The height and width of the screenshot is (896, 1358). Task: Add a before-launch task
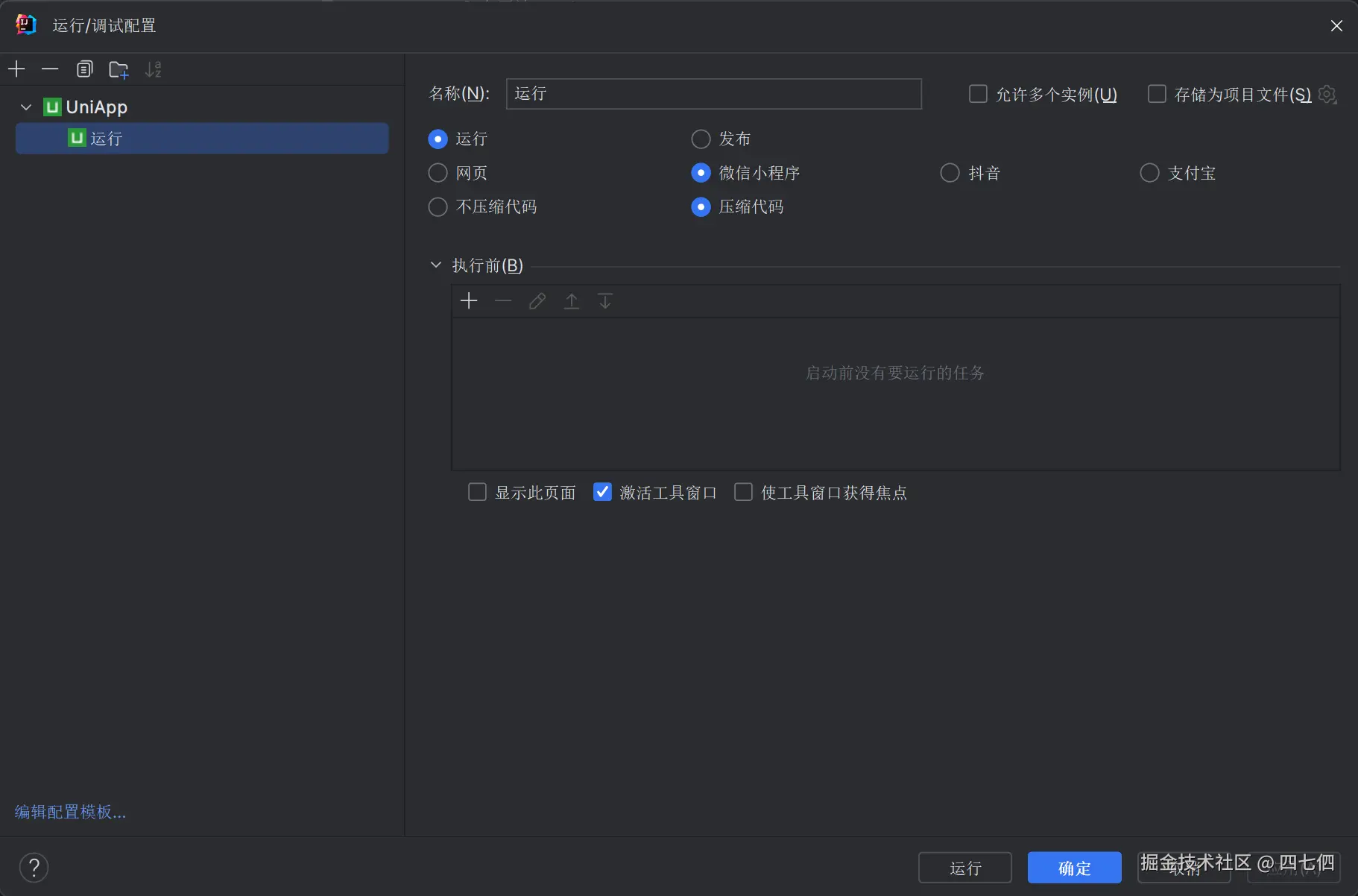coord(469,300)
